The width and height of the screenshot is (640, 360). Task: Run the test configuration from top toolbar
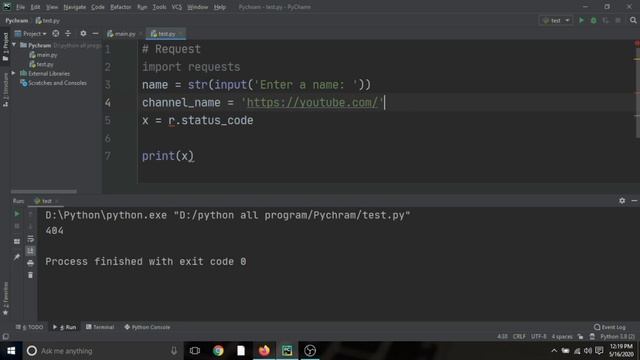[x=581, y=20]
